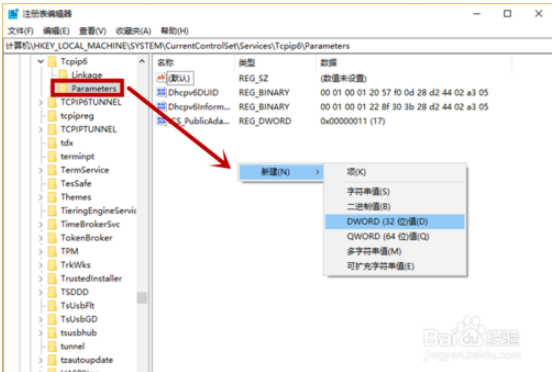Select the Tcpip6 folder icon

pos(52,61)
